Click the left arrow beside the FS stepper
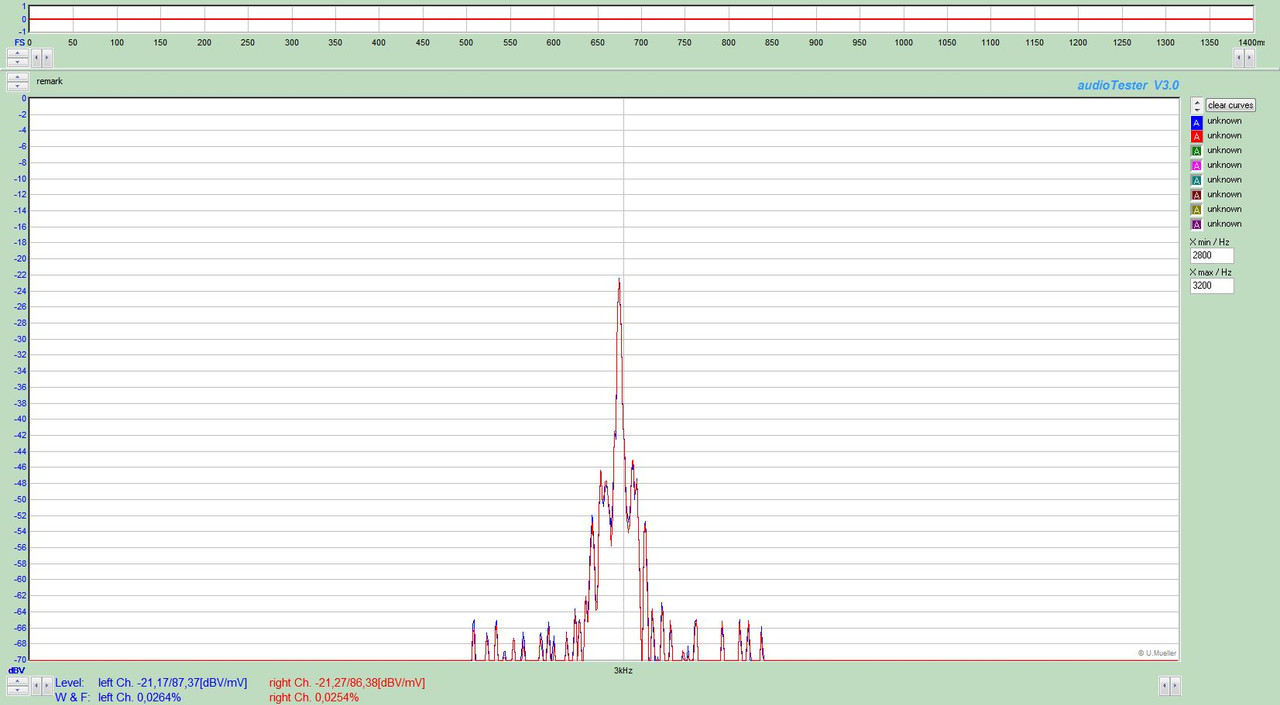 pos(36,58)
